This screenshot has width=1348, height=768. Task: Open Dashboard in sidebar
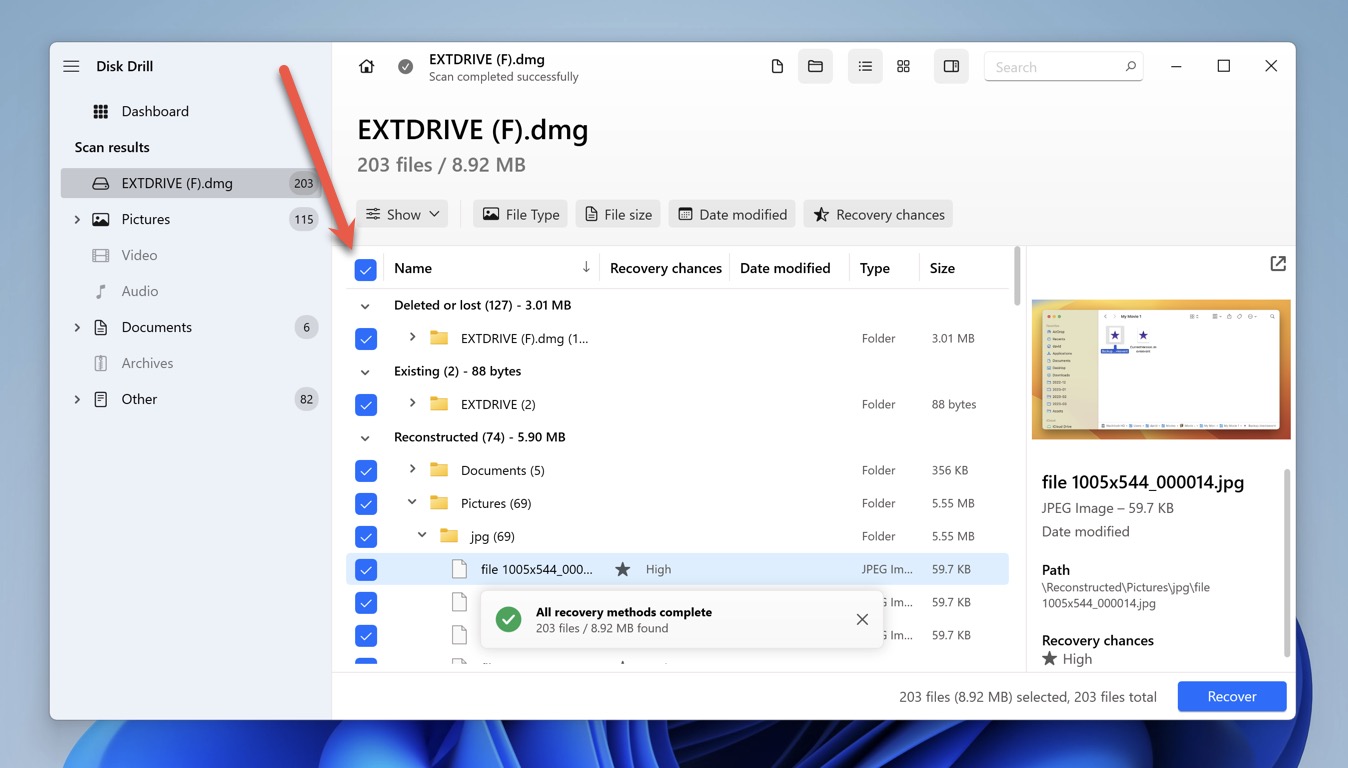point(190,111)
